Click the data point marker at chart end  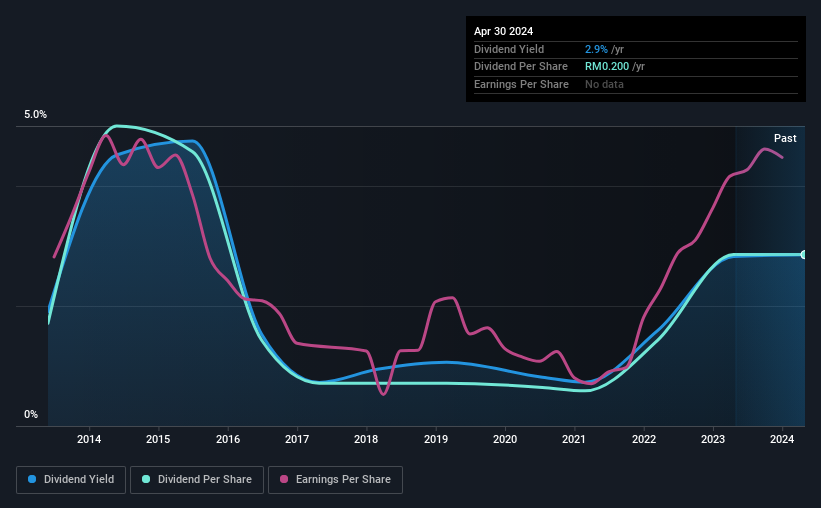[x=804, y=255]
